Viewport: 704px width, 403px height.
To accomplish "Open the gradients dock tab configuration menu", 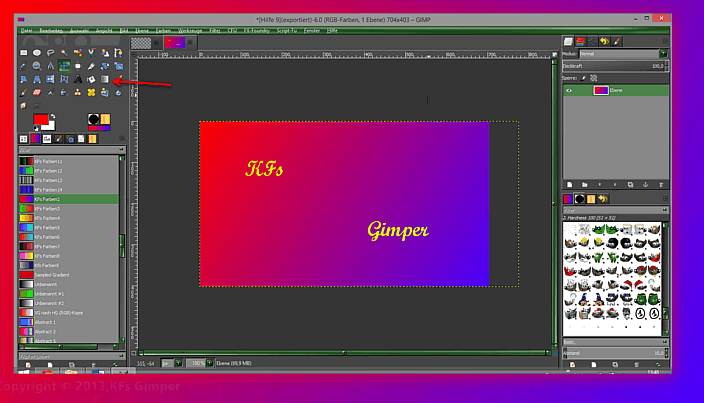I will click(122, 138).
